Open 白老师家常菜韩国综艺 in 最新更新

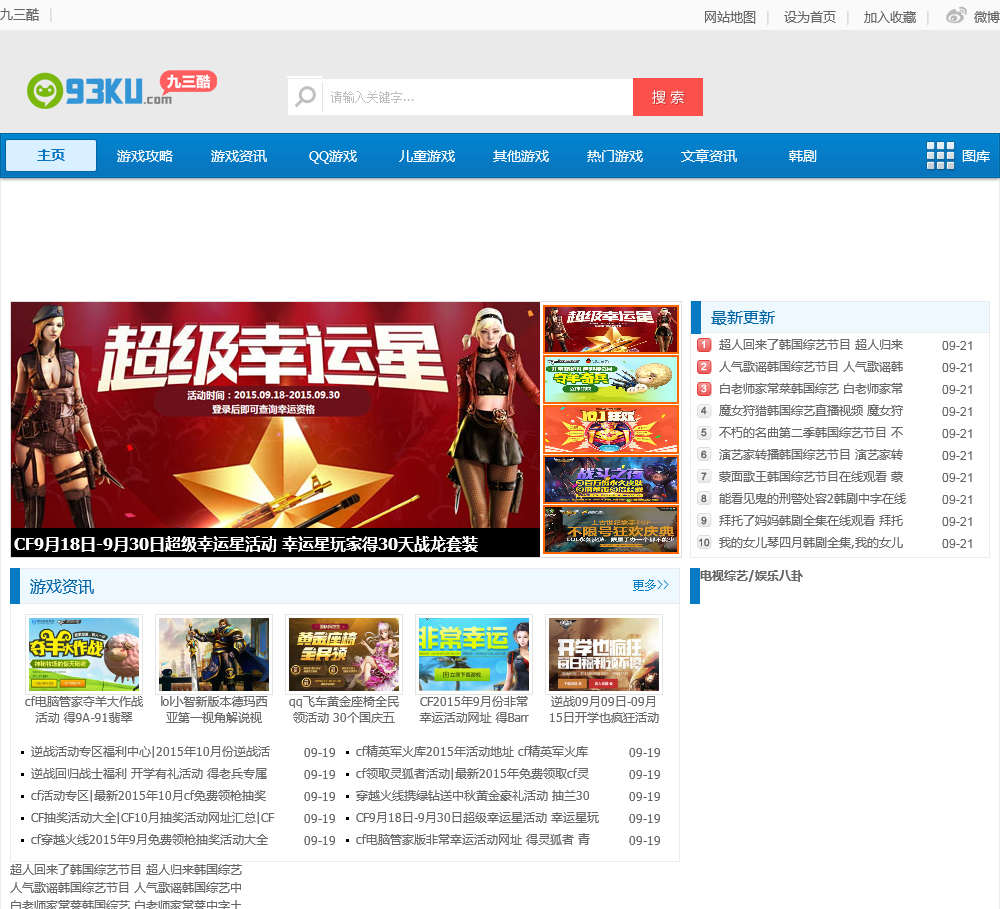click(x=811, y=388)
